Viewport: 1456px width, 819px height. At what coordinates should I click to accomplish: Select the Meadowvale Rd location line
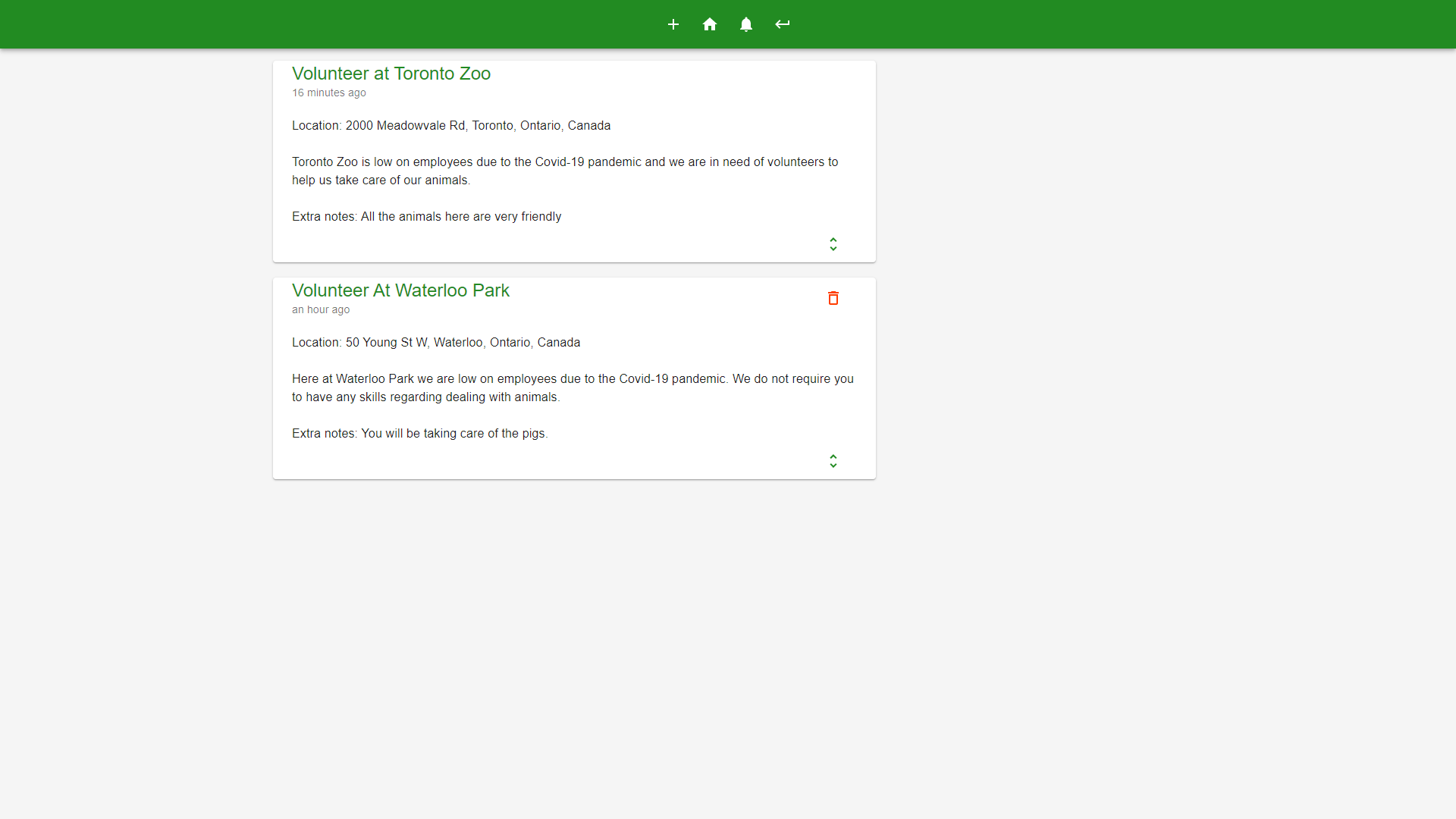(450, 126)
